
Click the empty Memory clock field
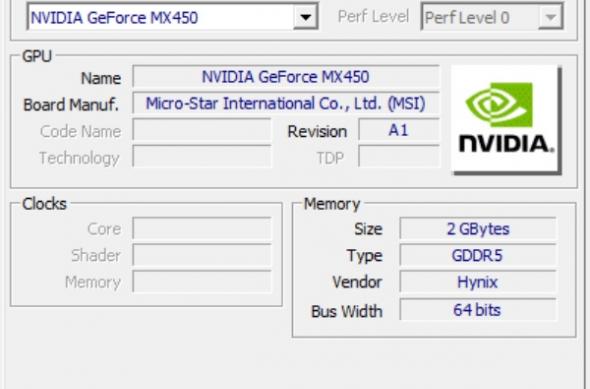pos(202,282)
